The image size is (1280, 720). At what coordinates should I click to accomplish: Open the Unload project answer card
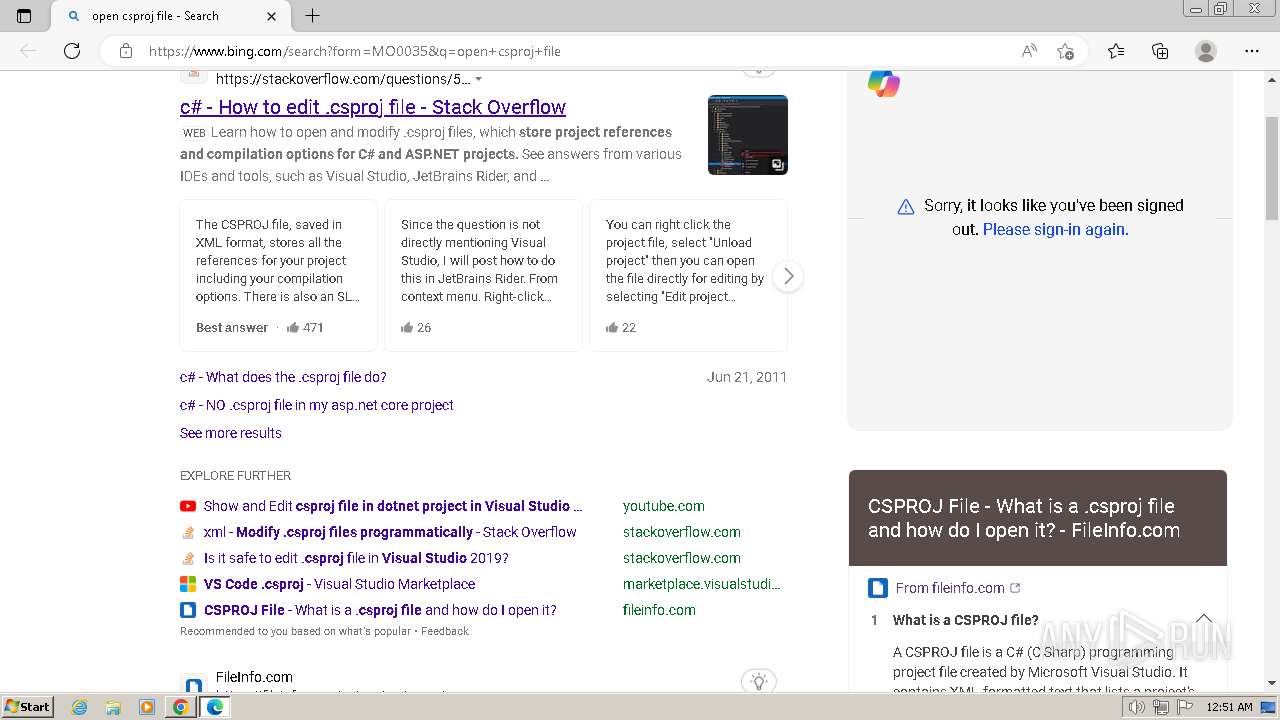(x=688, y=276)
